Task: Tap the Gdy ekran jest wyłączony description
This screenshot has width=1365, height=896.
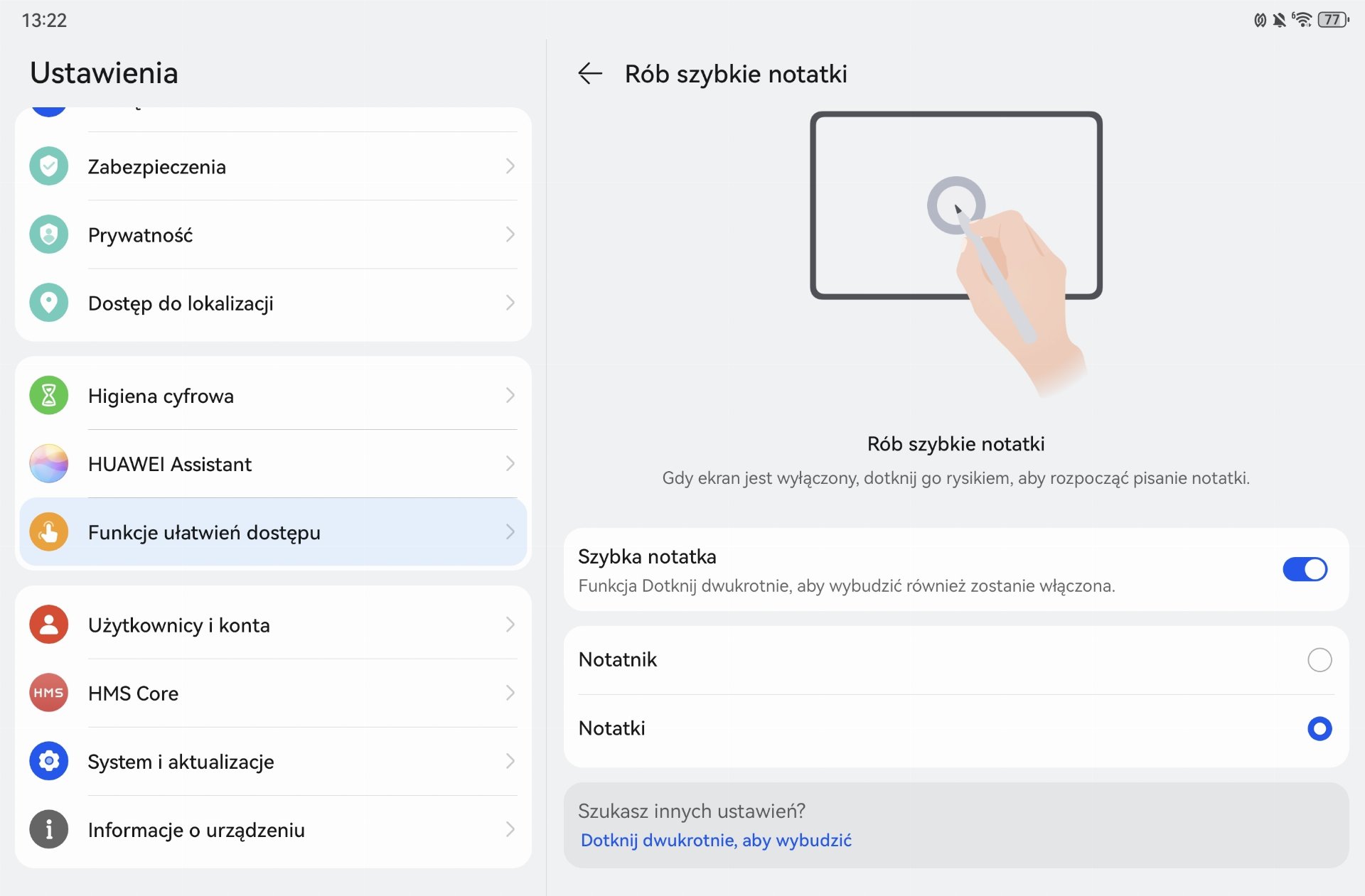Action: click(x=955, y=478)
